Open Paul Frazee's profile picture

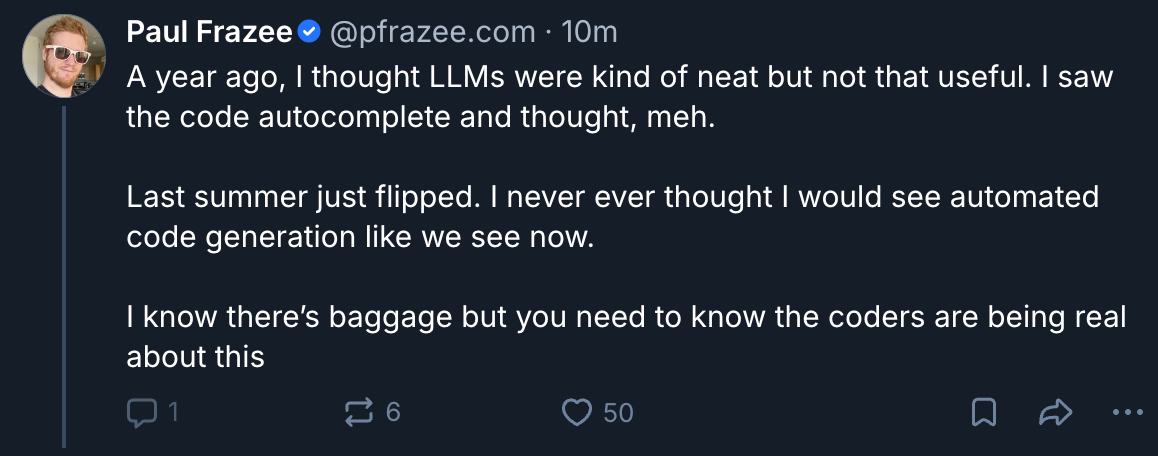tap(63, 54)
